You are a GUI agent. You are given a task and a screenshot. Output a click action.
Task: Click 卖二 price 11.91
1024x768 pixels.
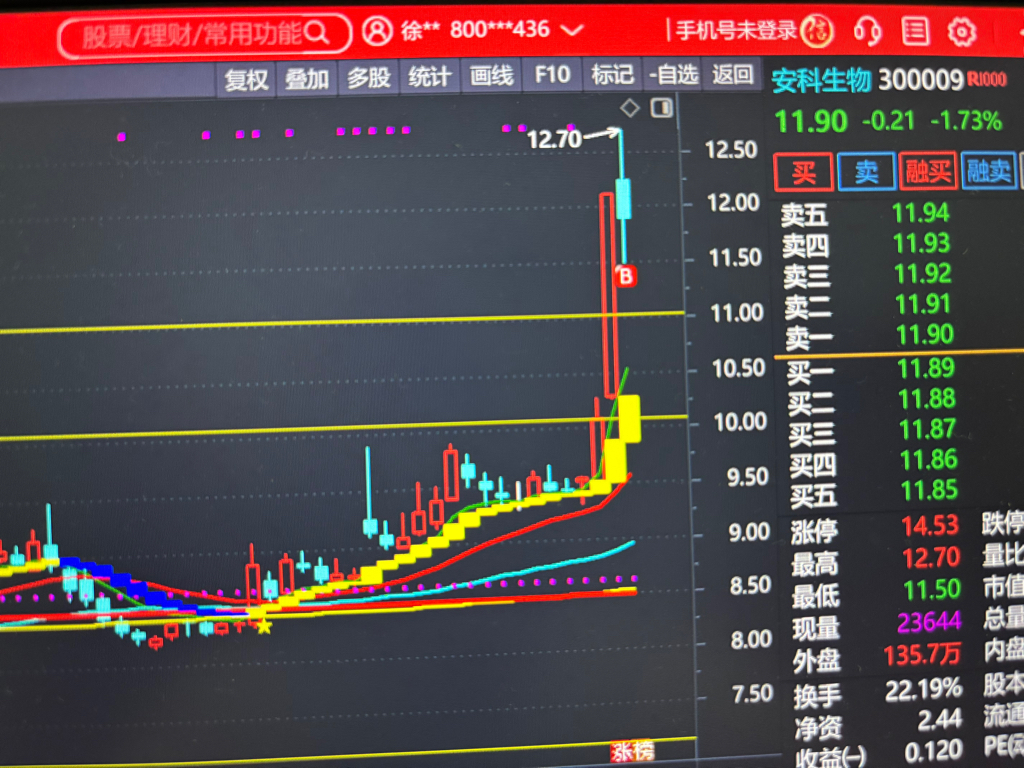tap(923, 304)
